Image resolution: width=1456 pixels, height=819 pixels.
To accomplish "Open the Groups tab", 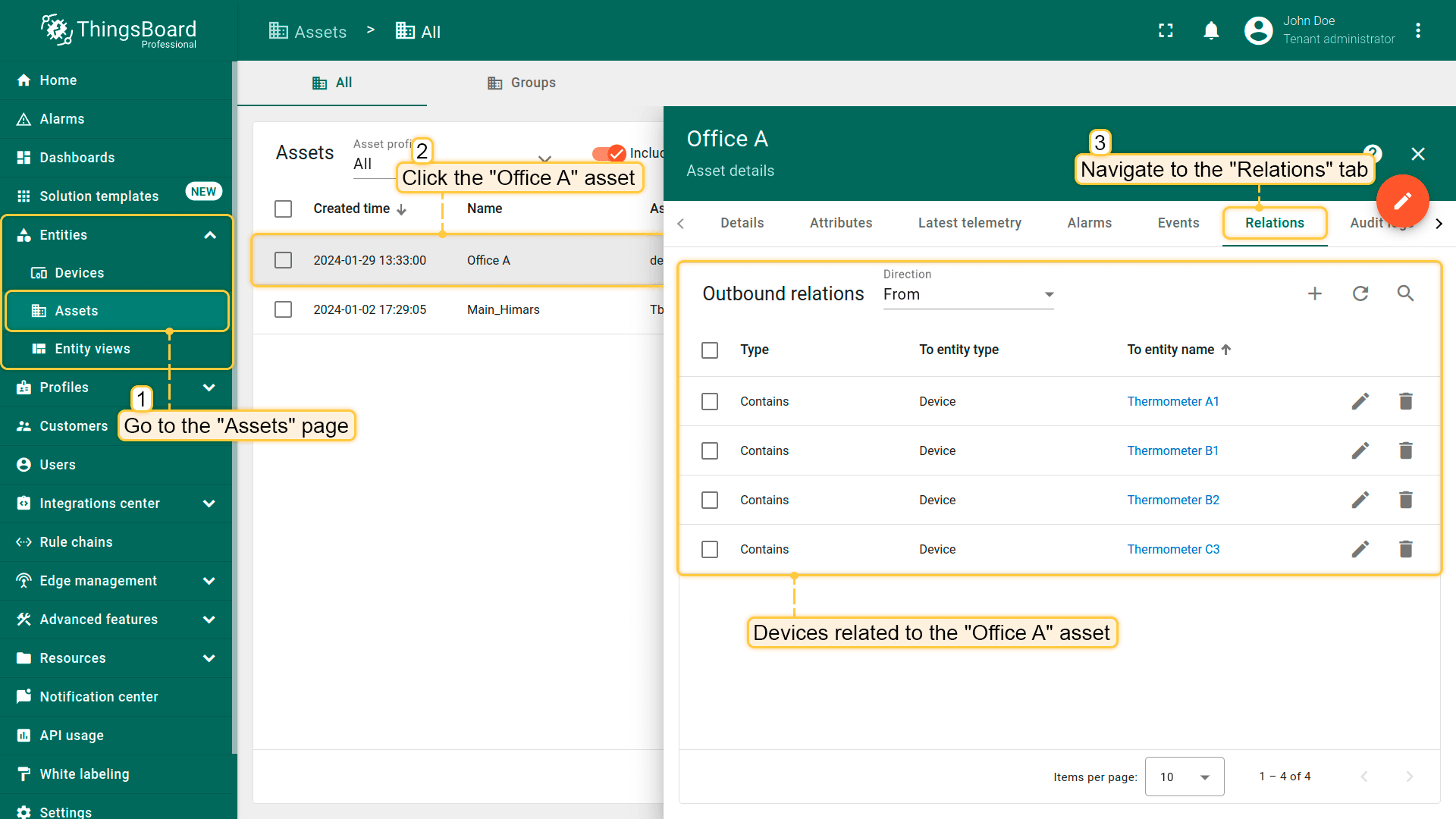I will pos(522,83).
